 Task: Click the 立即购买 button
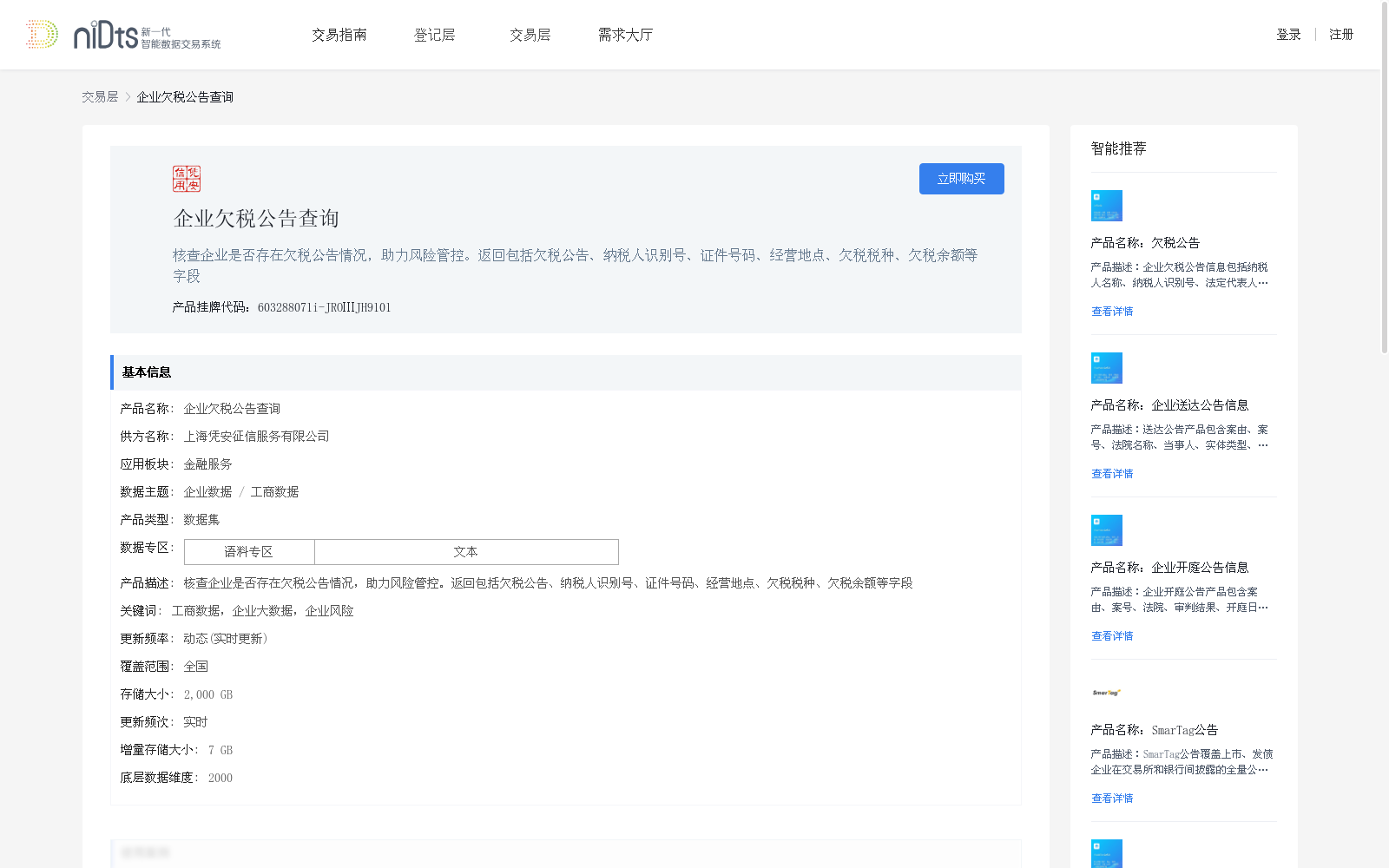coord(962,179)
